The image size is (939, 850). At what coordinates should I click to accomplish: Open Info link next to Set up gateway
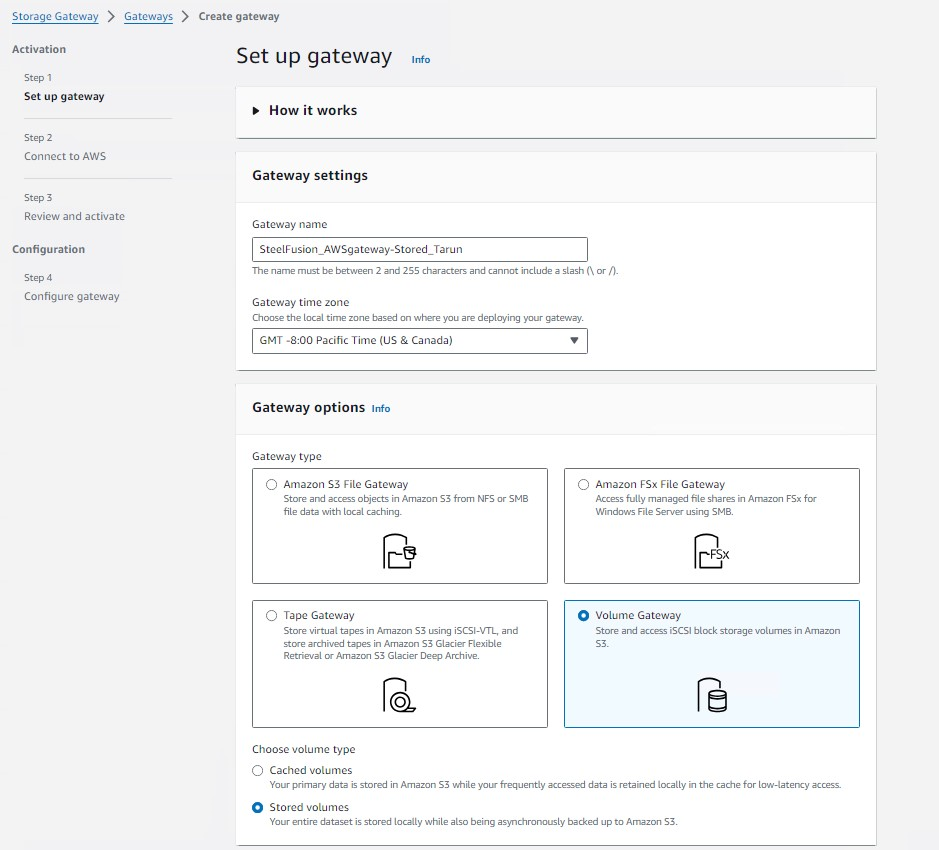[420, 59]
